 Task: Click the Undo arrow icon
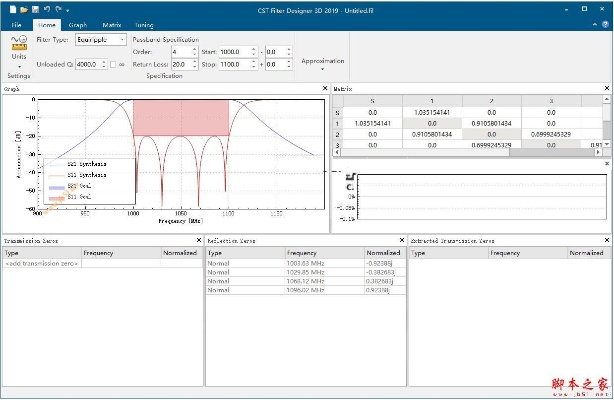coord(45,8)
